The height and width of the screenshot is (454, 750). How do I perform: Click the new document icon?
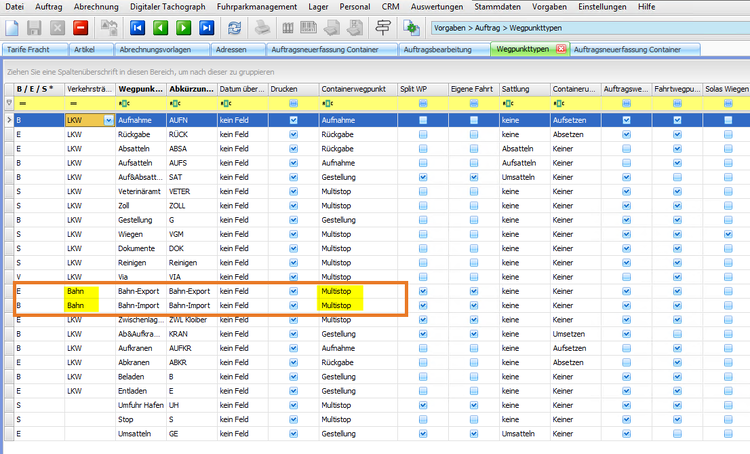(x=11, y=27)
